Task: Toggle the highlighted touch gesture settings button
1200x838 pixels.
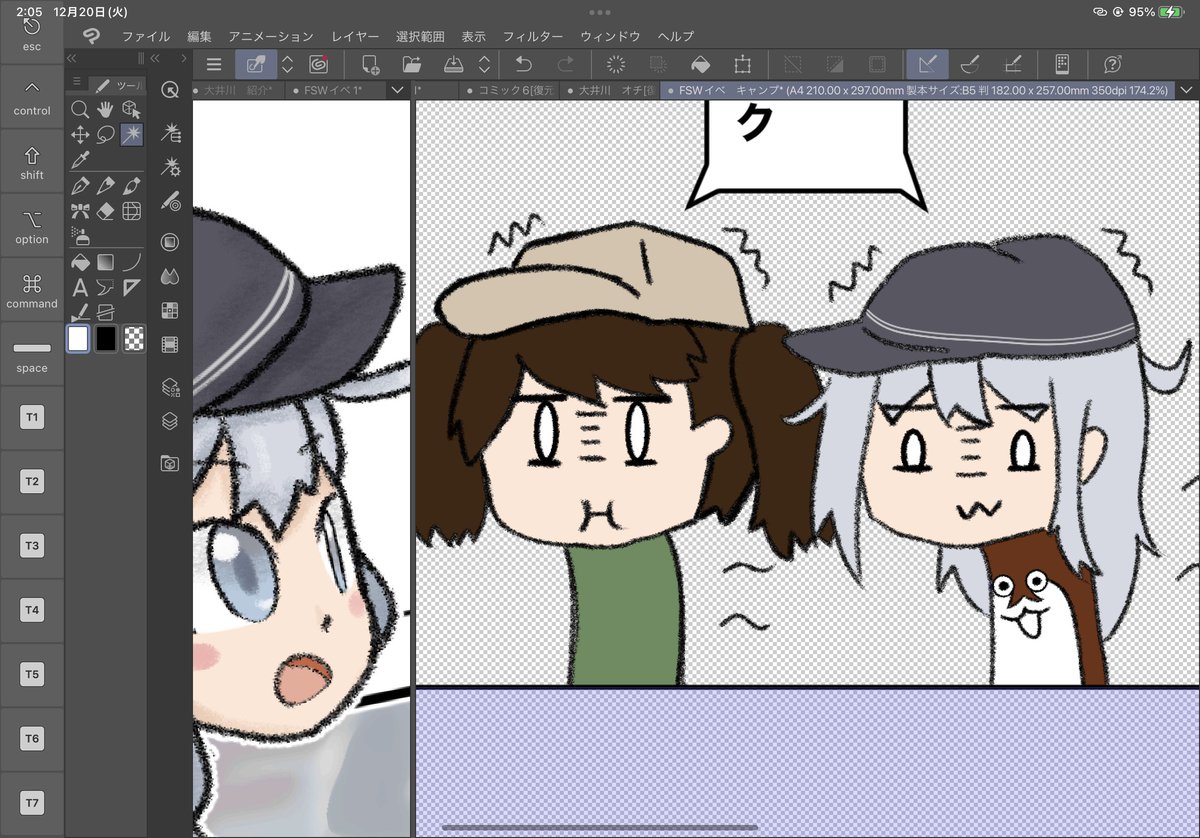Action: pyautogui.click(x=256, y=64)
